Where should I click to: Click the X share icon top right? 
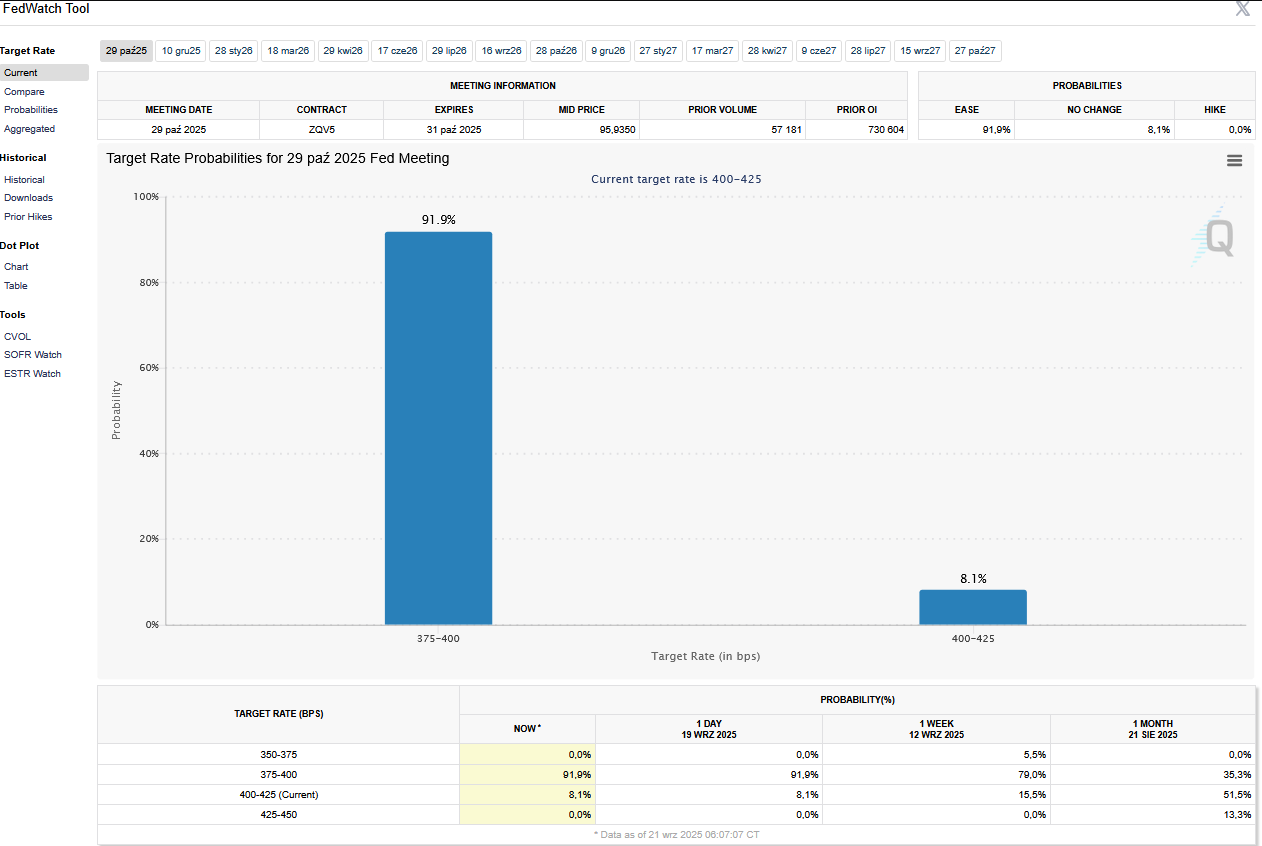click(1242, 9)
